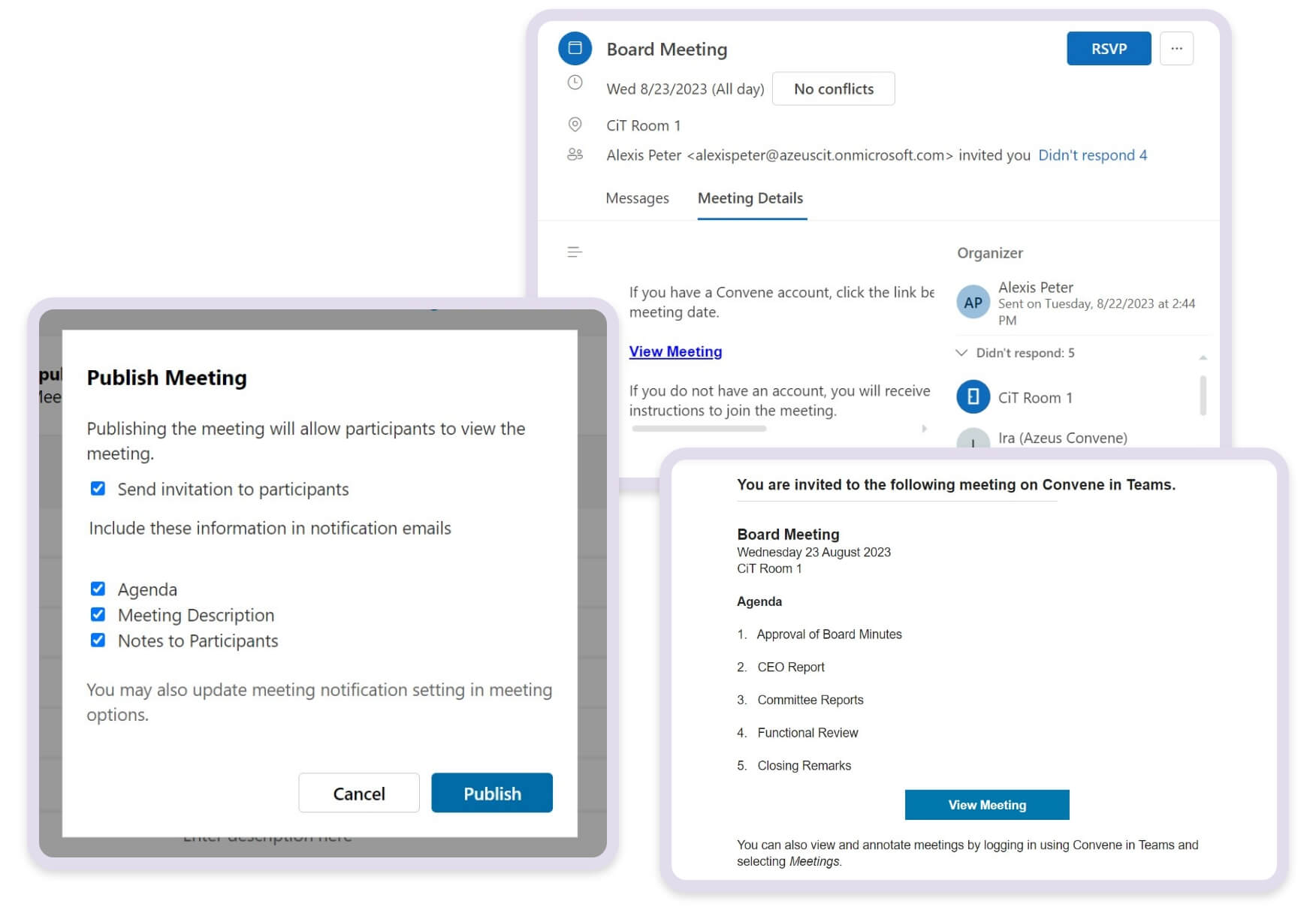Image resolution: width=1316 pixels, height=910 pixels.
Task: Open the View Meeting link
Action: point(675,351)
